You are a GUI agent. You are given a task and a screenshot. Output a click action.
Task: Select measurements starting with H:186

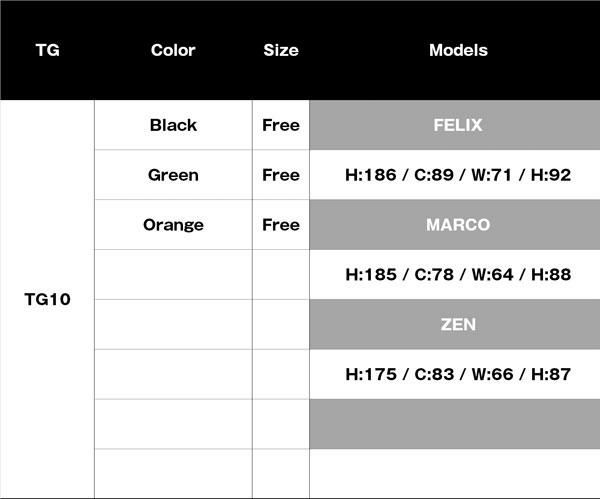coord(458,175)
